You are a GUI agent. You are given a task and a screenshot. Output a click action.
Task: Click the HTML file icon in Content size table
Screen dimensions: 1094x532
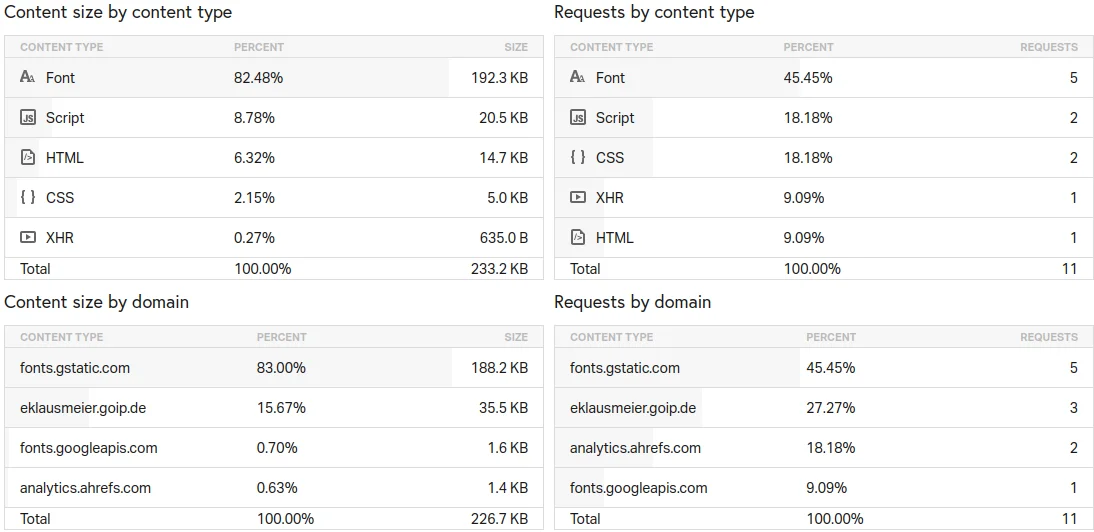click(x=28, y=157)
